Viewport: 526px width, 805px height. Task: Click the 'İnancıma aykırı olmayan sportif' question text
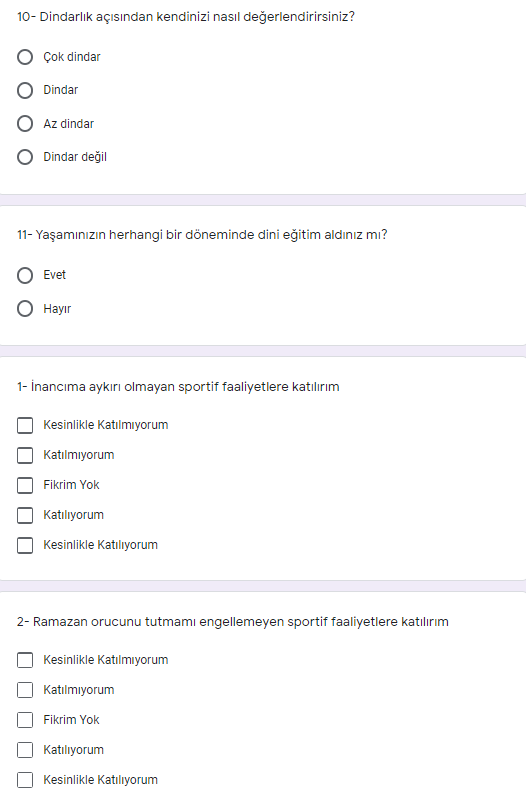(178, 387)
